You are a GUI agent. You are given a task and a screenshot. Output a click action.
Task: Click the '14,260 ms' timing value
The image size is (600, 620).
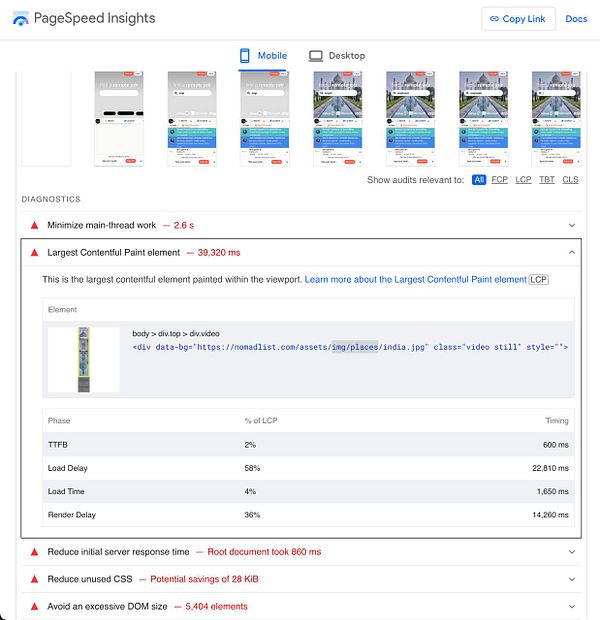click(x=550, y=514)
